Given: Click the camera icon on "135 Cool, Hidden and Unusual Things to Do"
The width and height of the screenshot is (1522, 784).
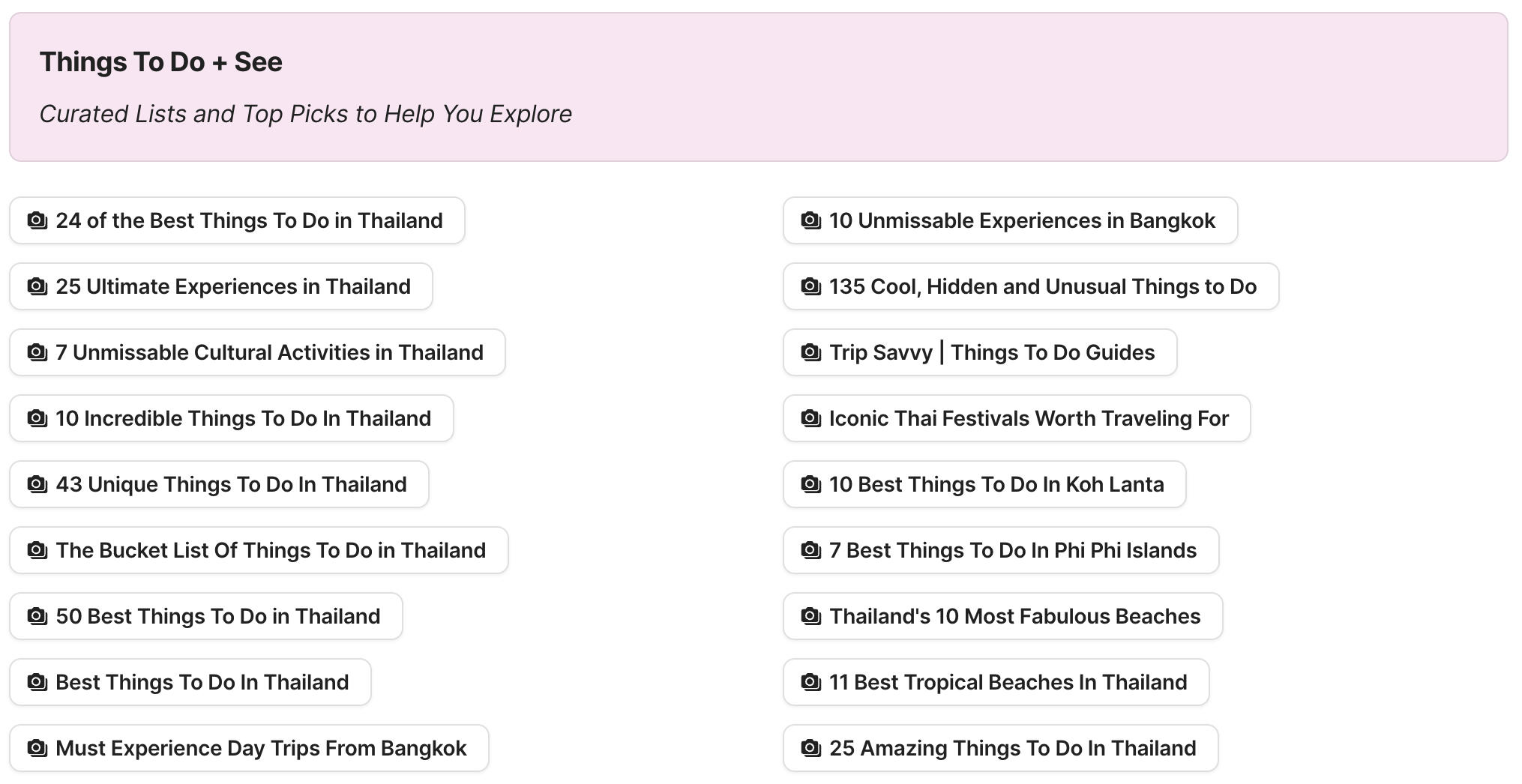Looking at the screenshot, I should tap(810, 286).
